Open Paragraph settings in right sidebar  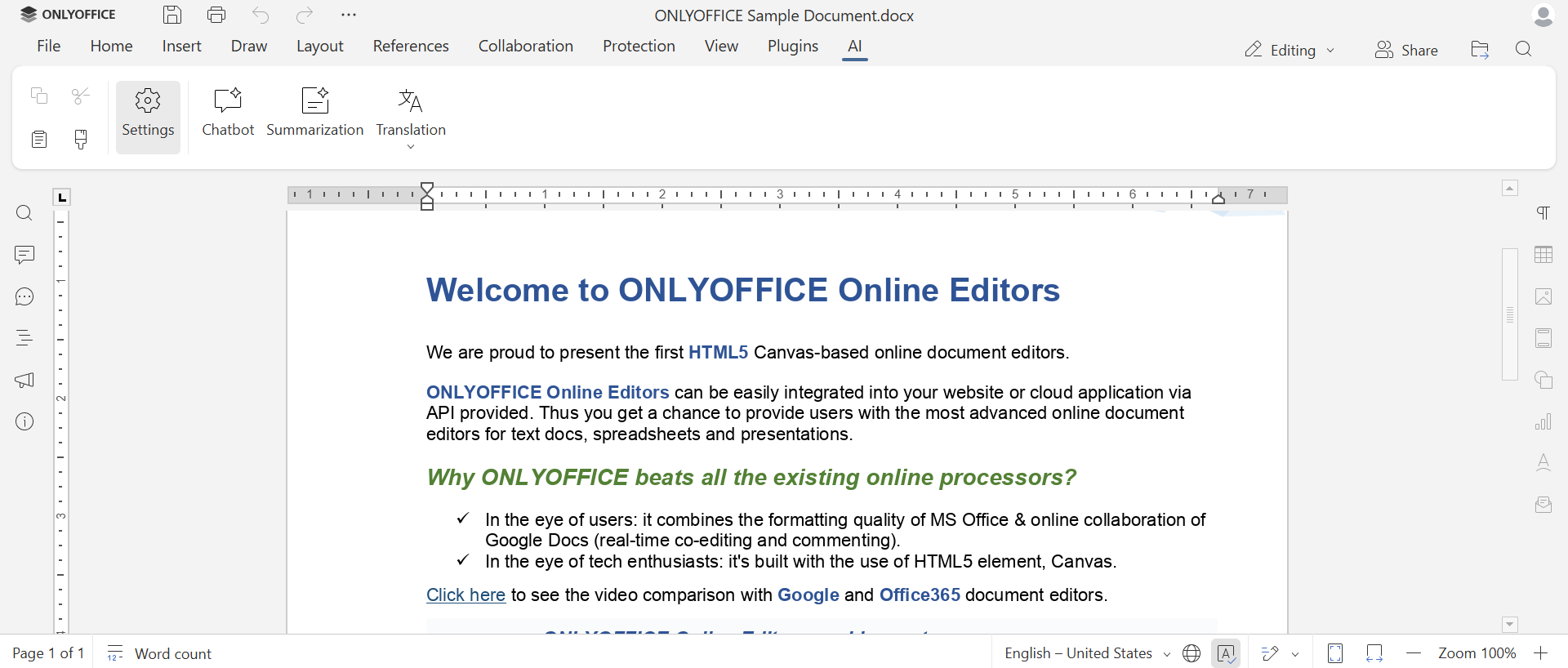point(1543,213)
